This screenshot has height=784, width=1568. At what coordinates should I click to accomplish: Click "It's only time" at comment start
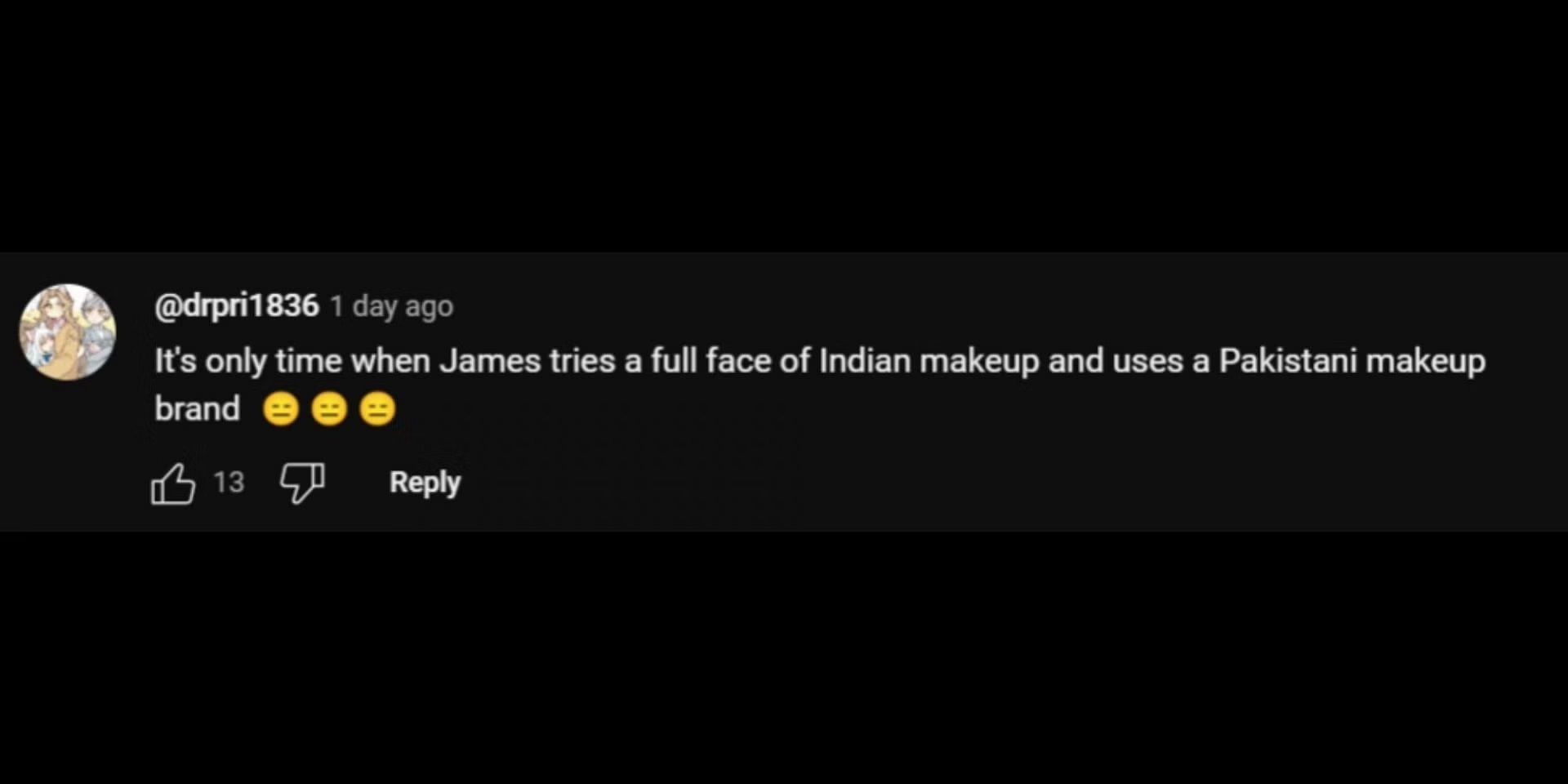(x=248, y=361)
